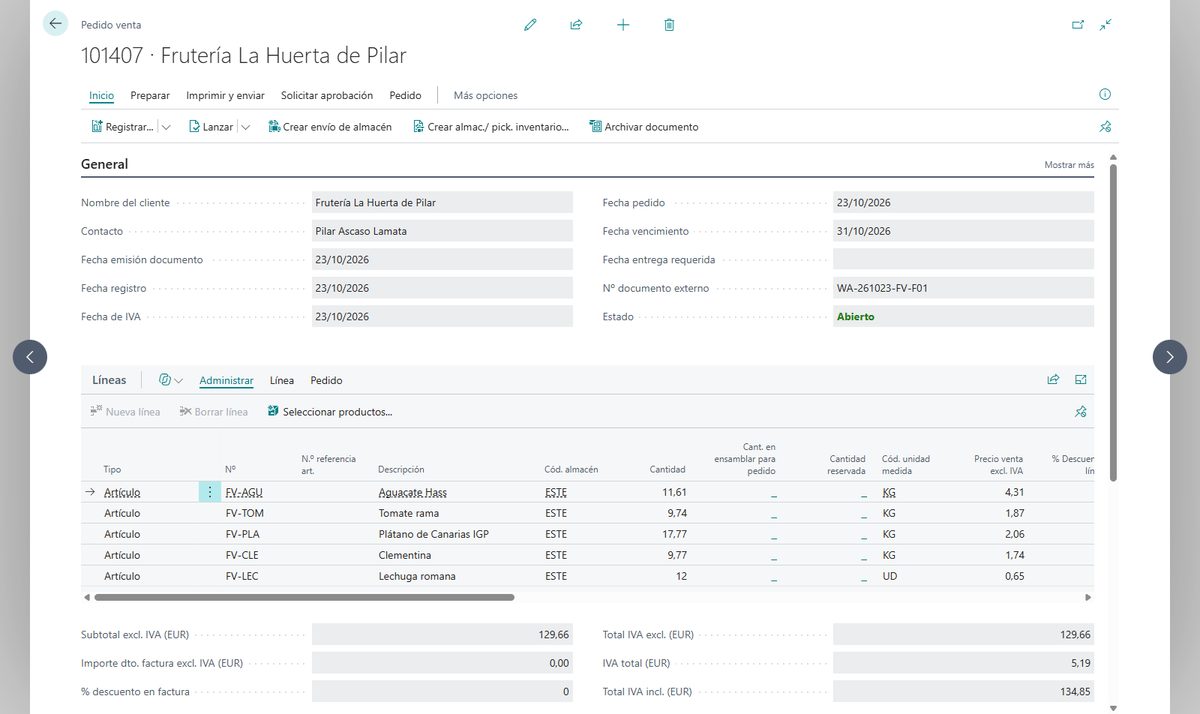This screenshot has height=714, width=1200.
Task: Click Crear envío de almacén
Action: [x=330, y=127]
